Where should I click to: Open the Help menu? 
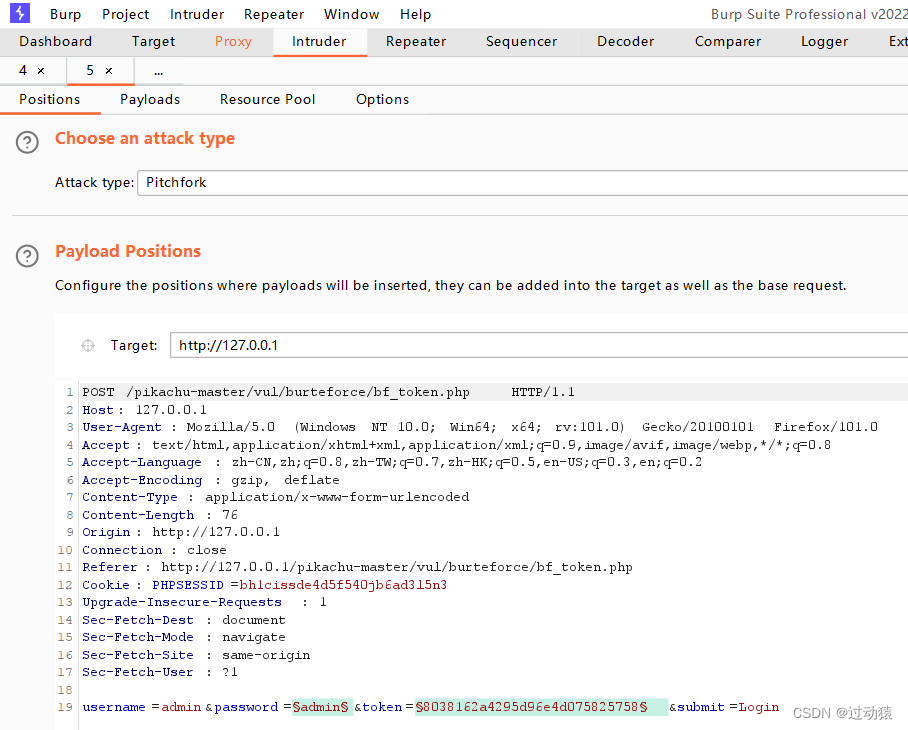pos(415,14)
